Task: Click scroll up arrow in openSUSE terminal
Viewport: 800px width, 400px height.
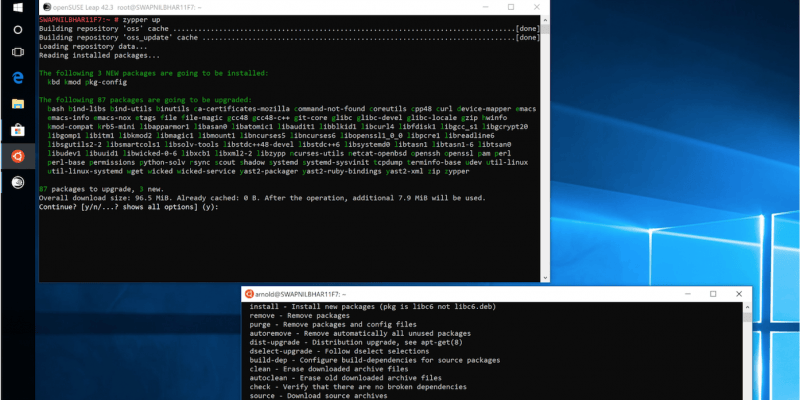Action: coord(545,20)
